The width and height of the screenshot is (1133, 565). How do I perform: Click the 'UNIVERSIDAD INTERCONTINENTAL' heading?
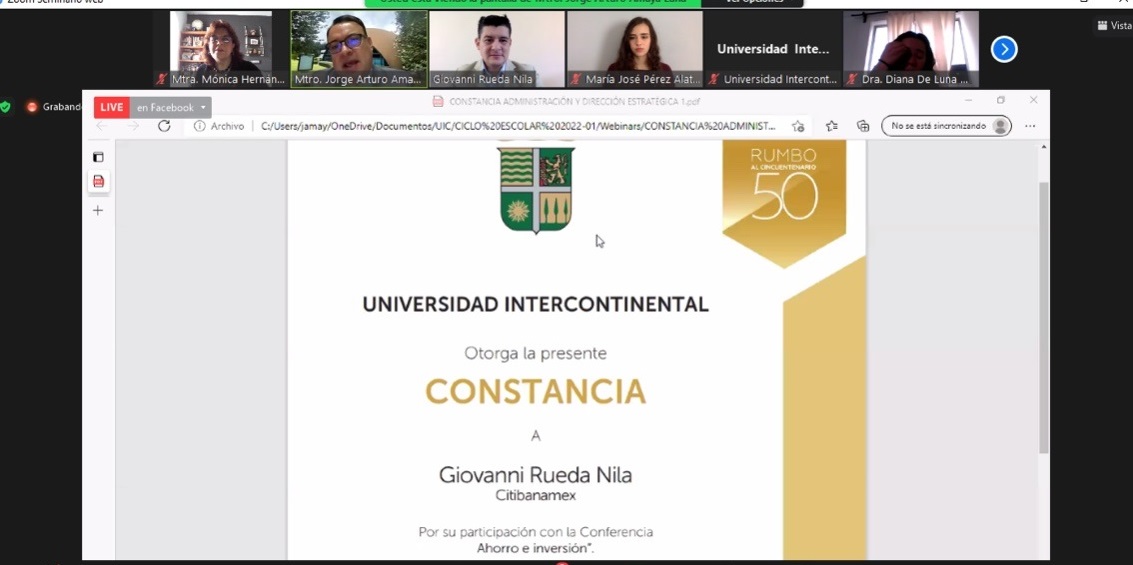(535, 304)
